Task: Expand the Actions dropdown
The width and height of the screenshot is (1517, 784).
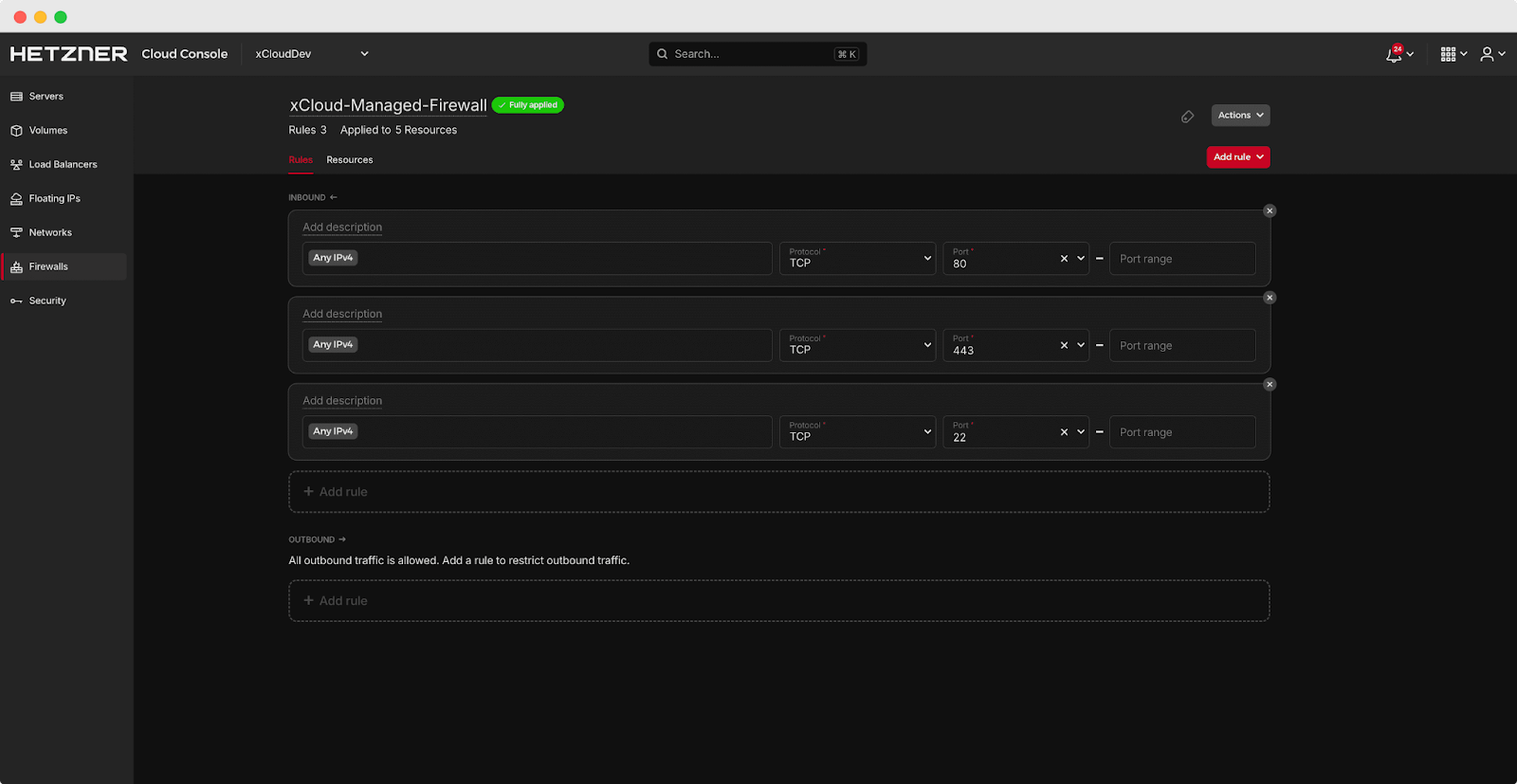Action: (x=1240, y=115)
